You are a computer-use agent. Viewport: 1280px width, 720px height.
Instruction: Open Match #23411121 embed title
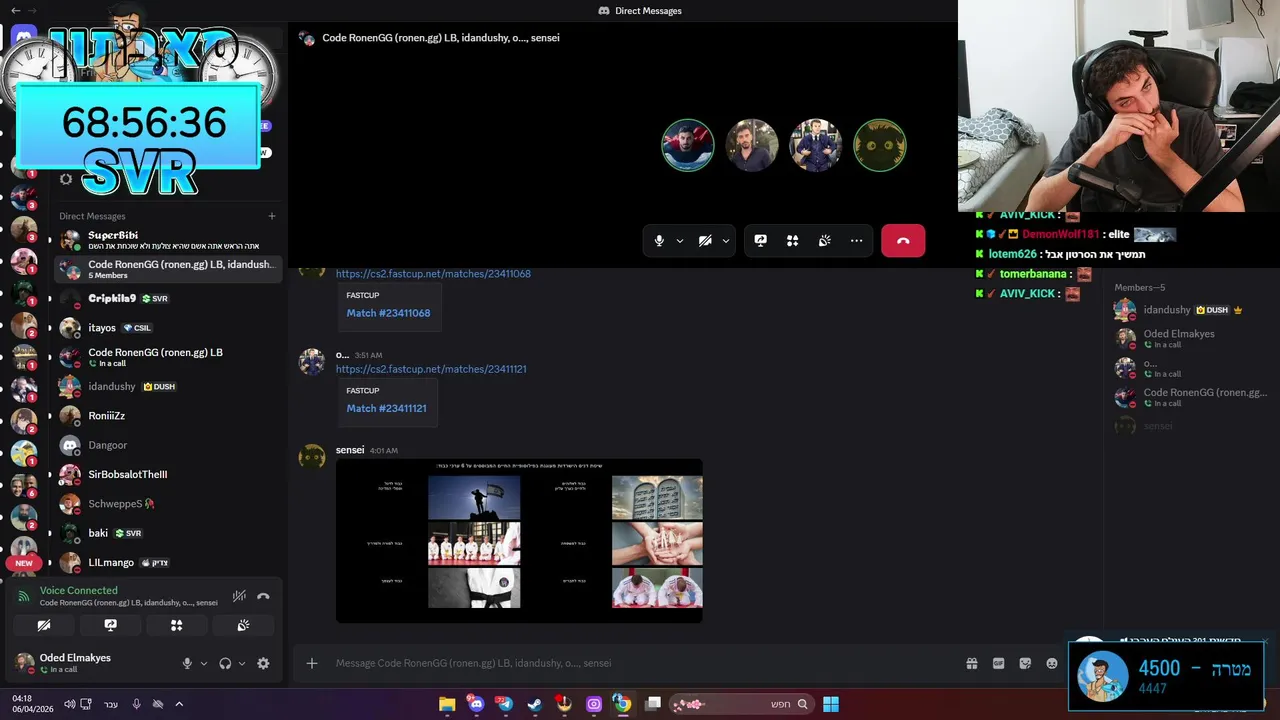tap(386, 408)
